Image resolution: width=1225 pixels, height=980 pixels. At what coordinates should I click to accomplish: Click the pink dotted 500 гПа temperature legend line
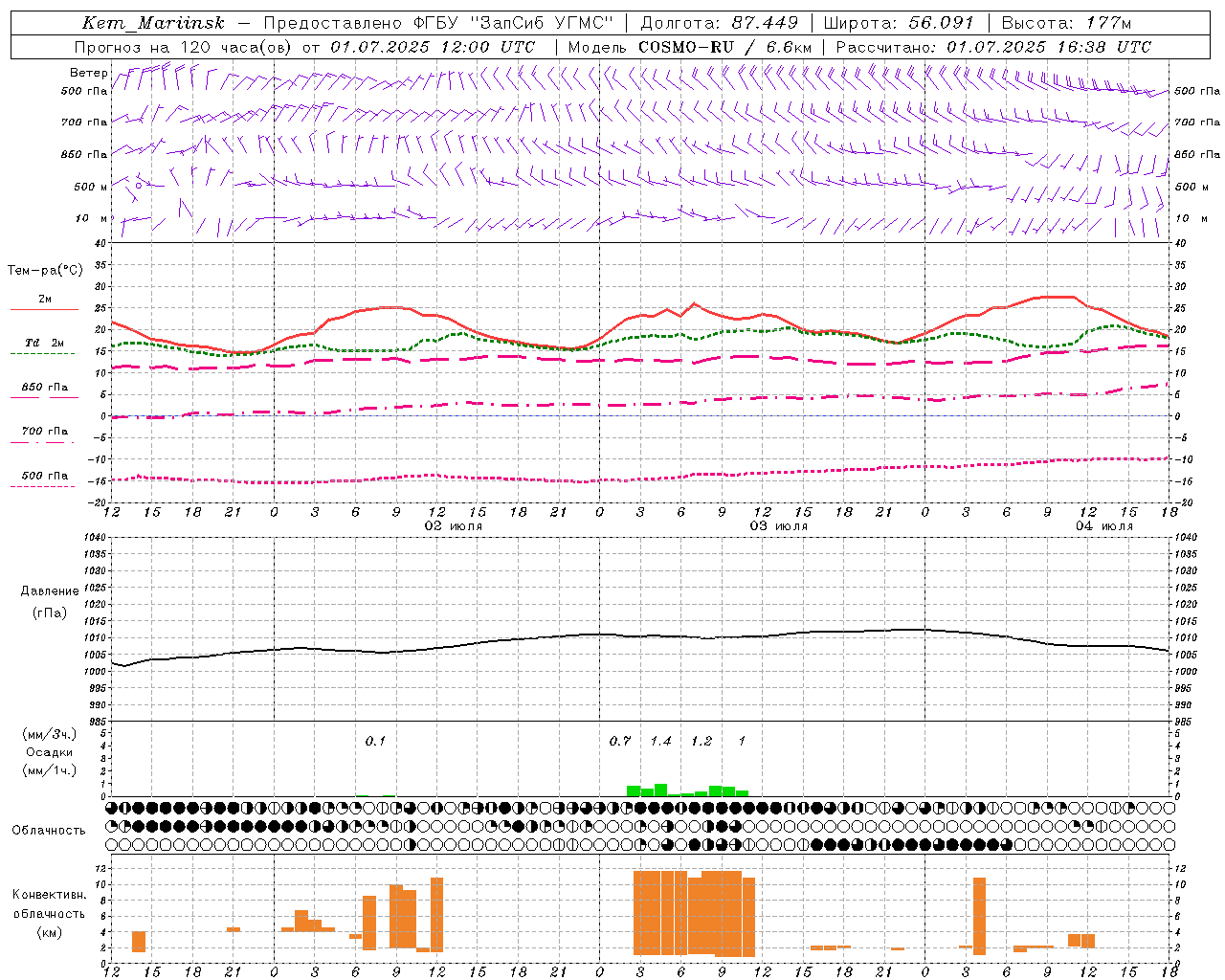click(x=42, y=486)
